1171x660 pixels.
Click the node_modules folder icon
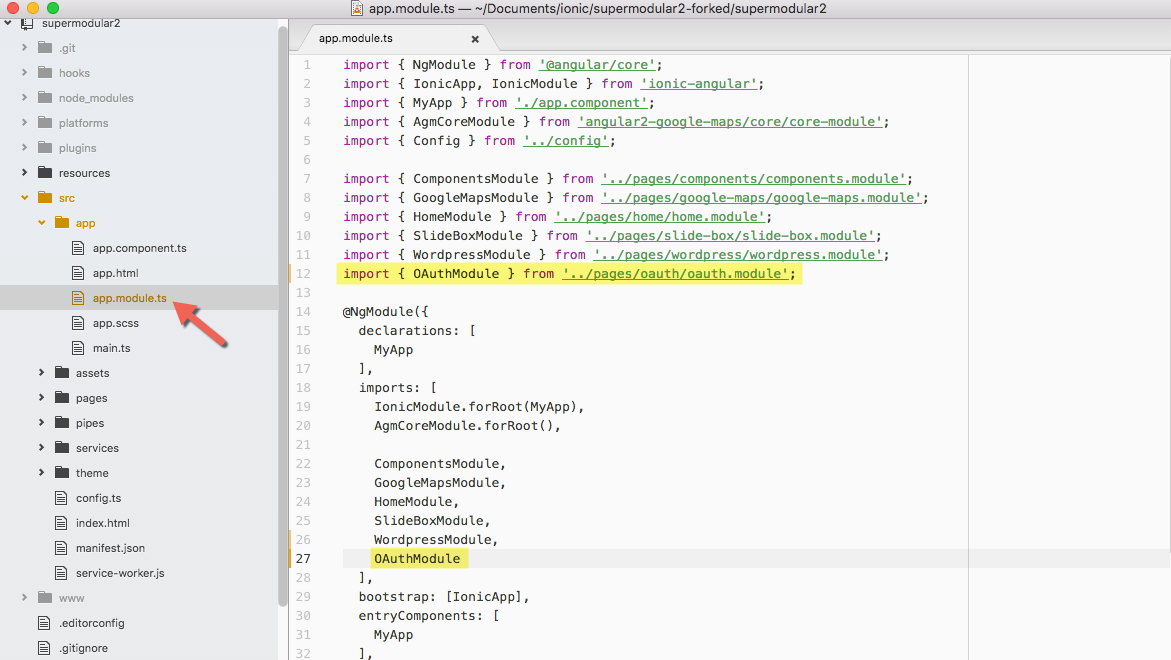pos(45,98)
